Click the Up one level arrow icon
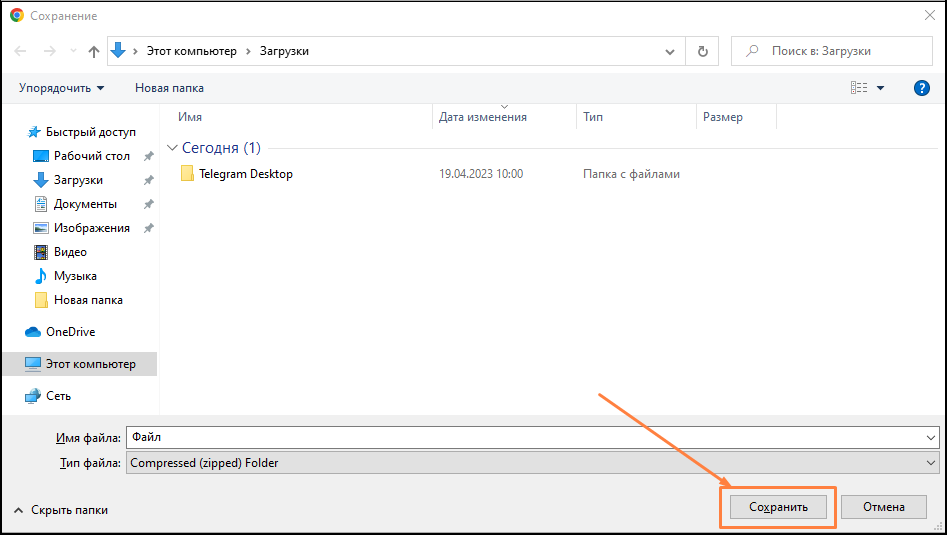Screen dimensions: 947x535 (x=94, y=51)
